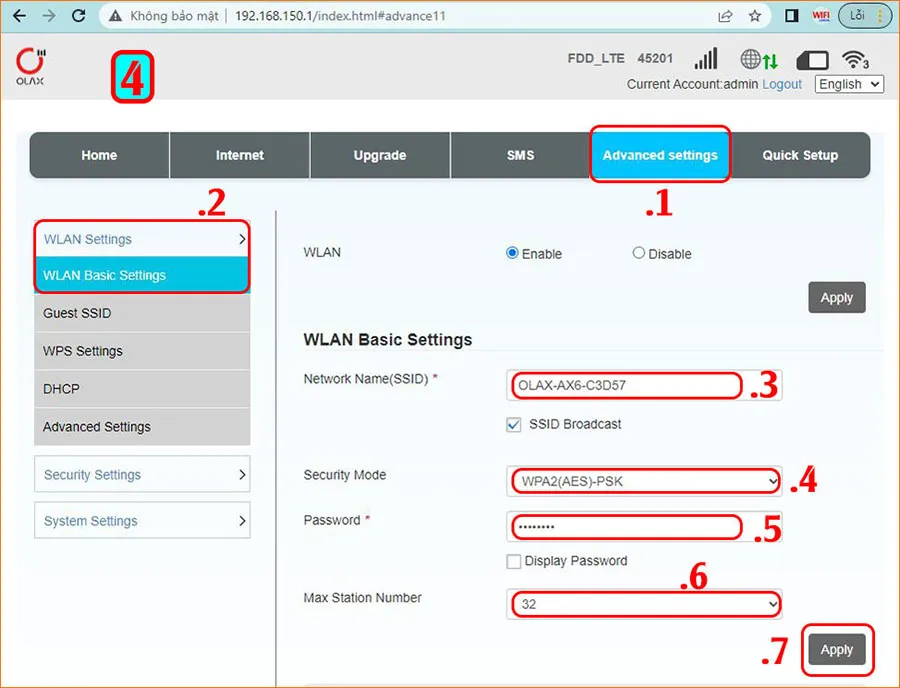
Task: Click the OLAX logo
Action: 30,66
